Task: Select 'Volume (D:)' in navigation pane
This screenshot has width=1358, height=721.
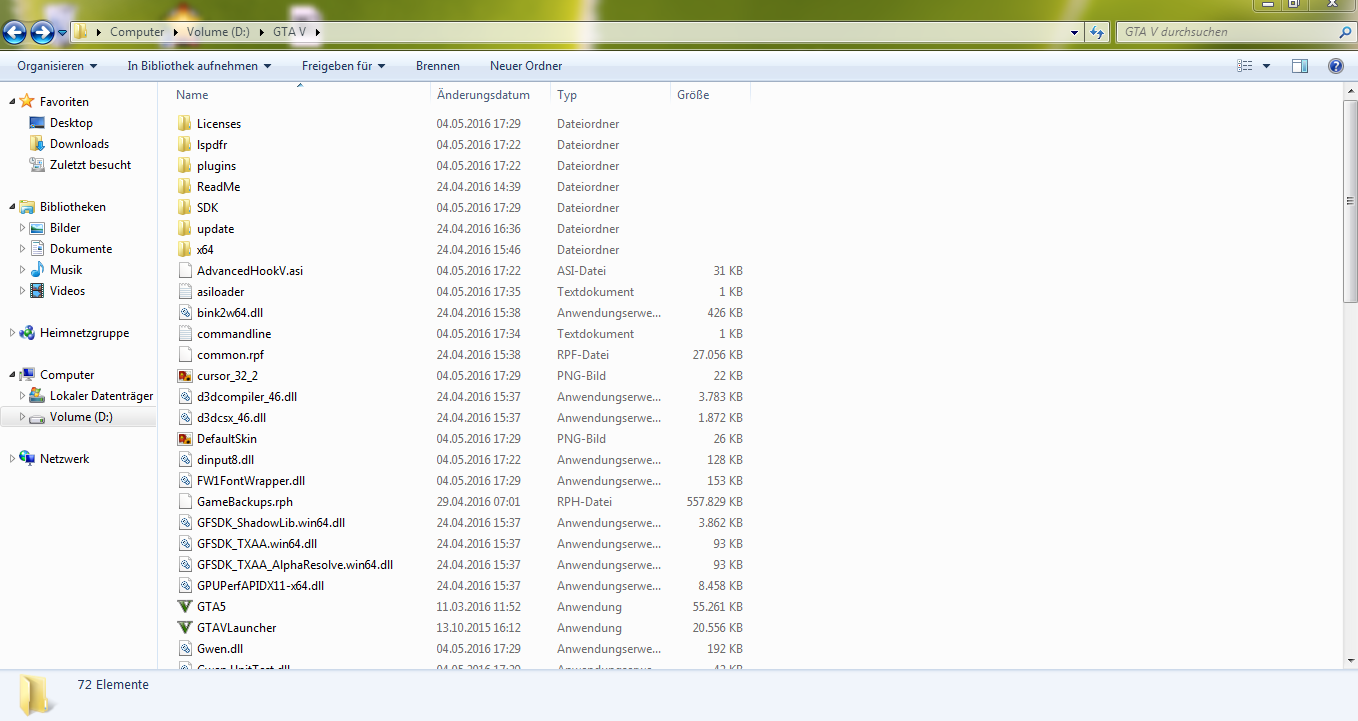Action: click(x=81, y=417)
